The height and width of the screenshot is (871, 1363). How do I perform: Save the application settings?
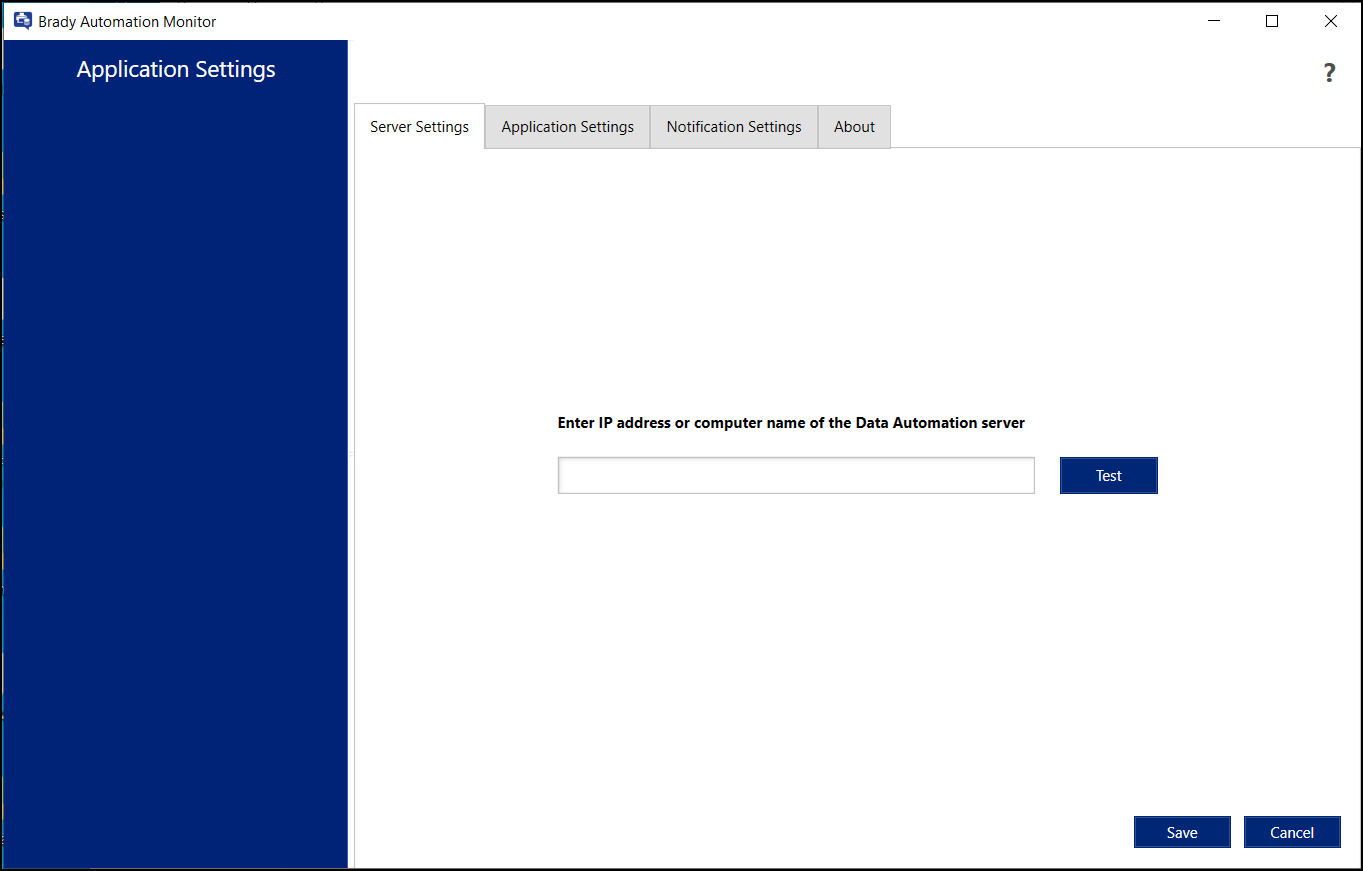[1182, 833]
